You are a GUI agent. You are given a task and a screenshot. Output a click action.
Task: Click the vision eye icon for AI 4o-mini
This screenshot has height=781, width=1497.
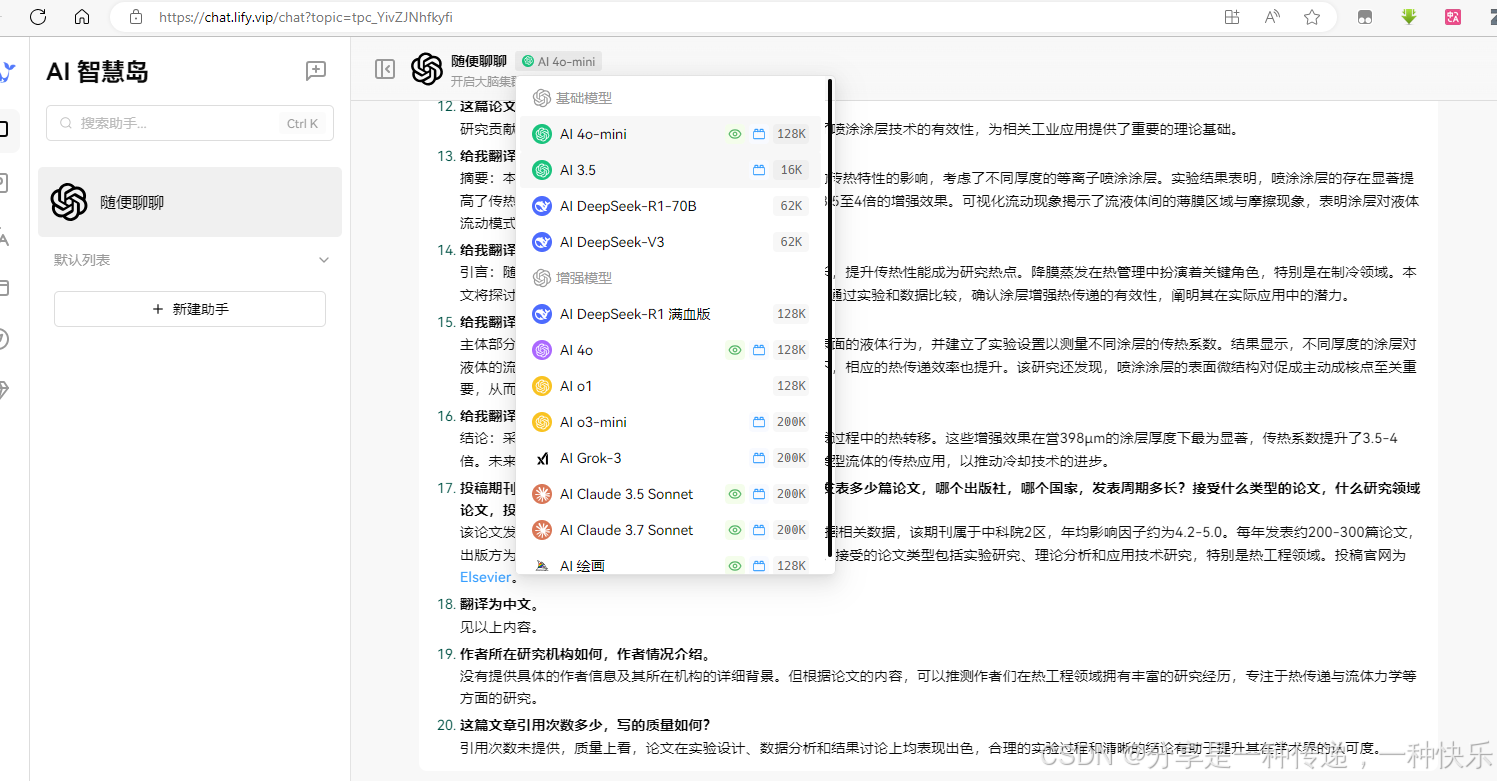[x=735, y=134]
